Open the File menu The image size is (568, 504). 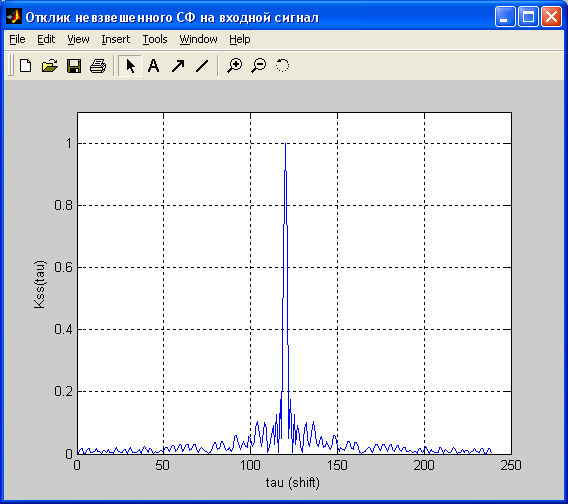17,39
